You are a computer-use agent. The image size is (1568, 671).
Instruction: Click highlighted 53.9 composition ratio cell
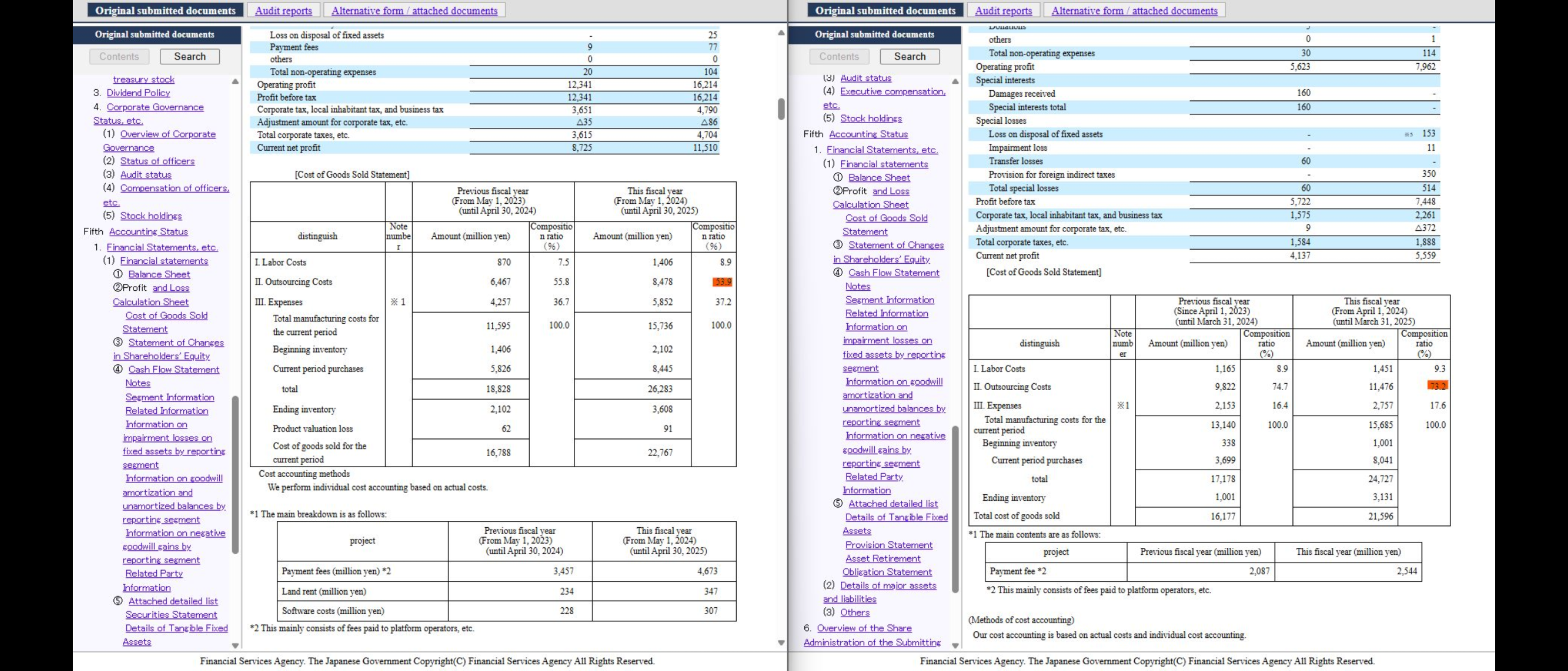click(x=722, y=282)
